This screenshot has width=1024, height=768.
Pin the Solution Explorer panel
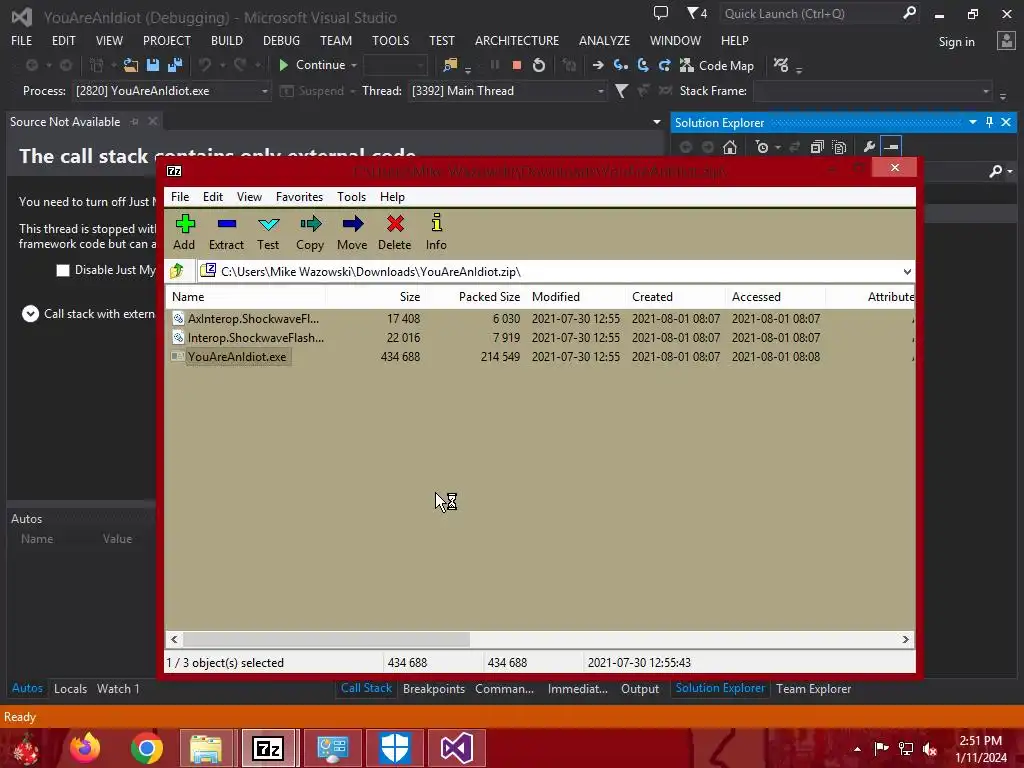pyautogui.click(x=989, y=122)
